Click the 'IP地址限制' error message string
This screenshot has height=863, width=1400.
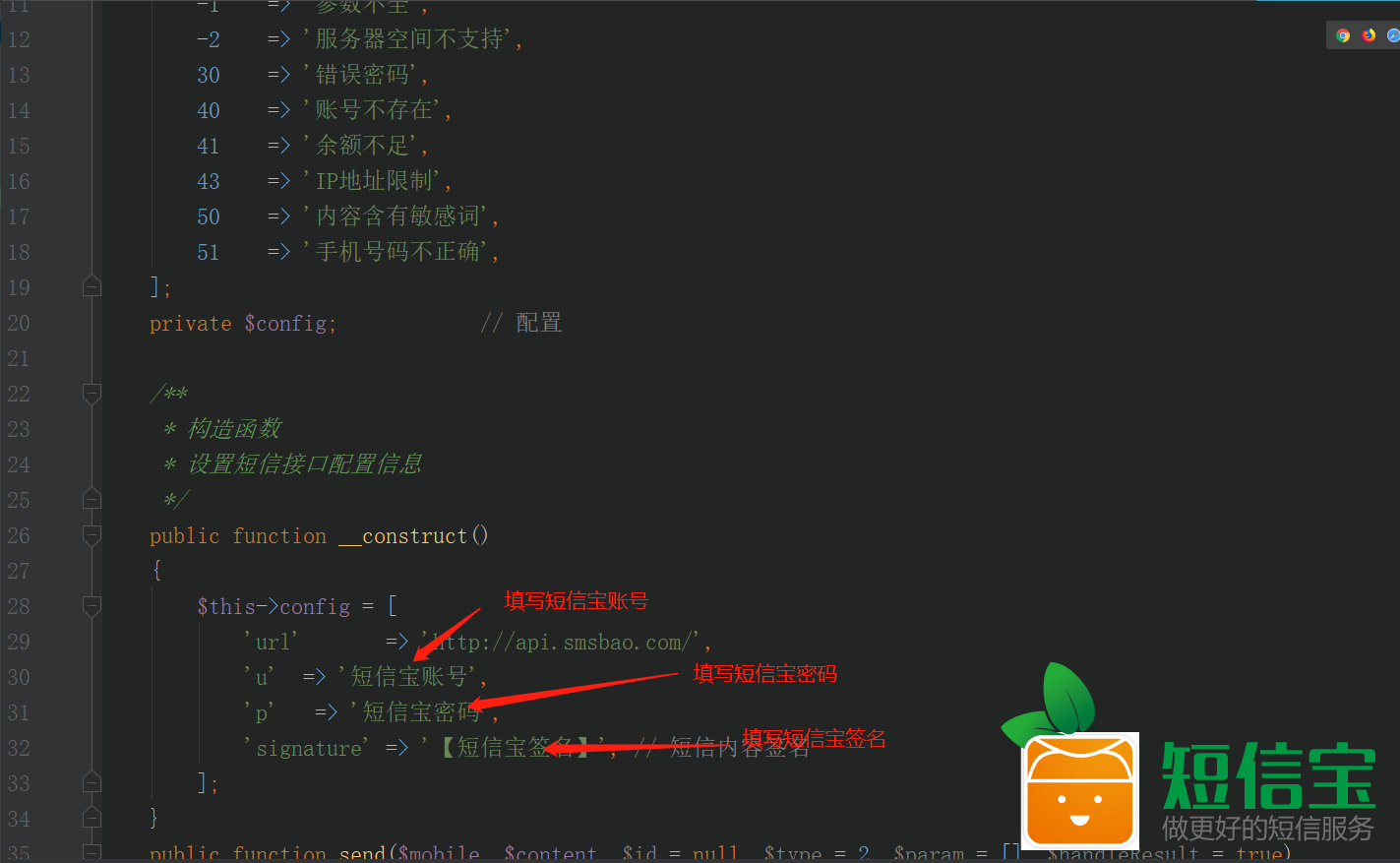pyautogui.click(x=373, y=181)
